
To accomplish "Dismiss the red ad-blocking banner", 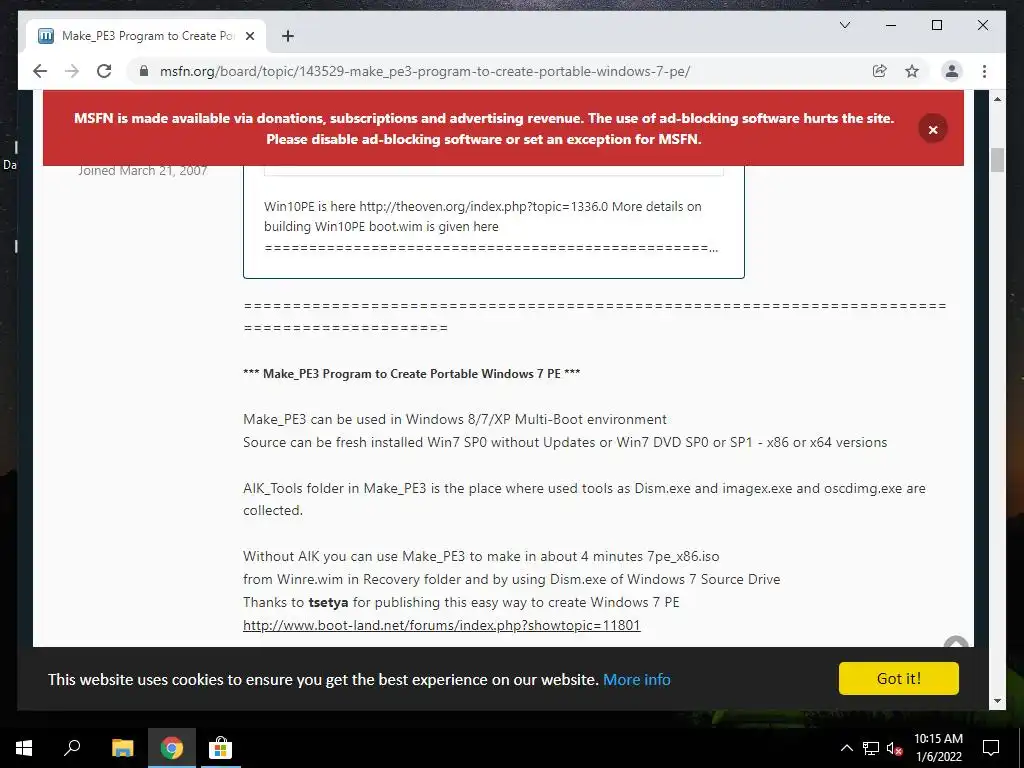I will (x=933, y=129).
